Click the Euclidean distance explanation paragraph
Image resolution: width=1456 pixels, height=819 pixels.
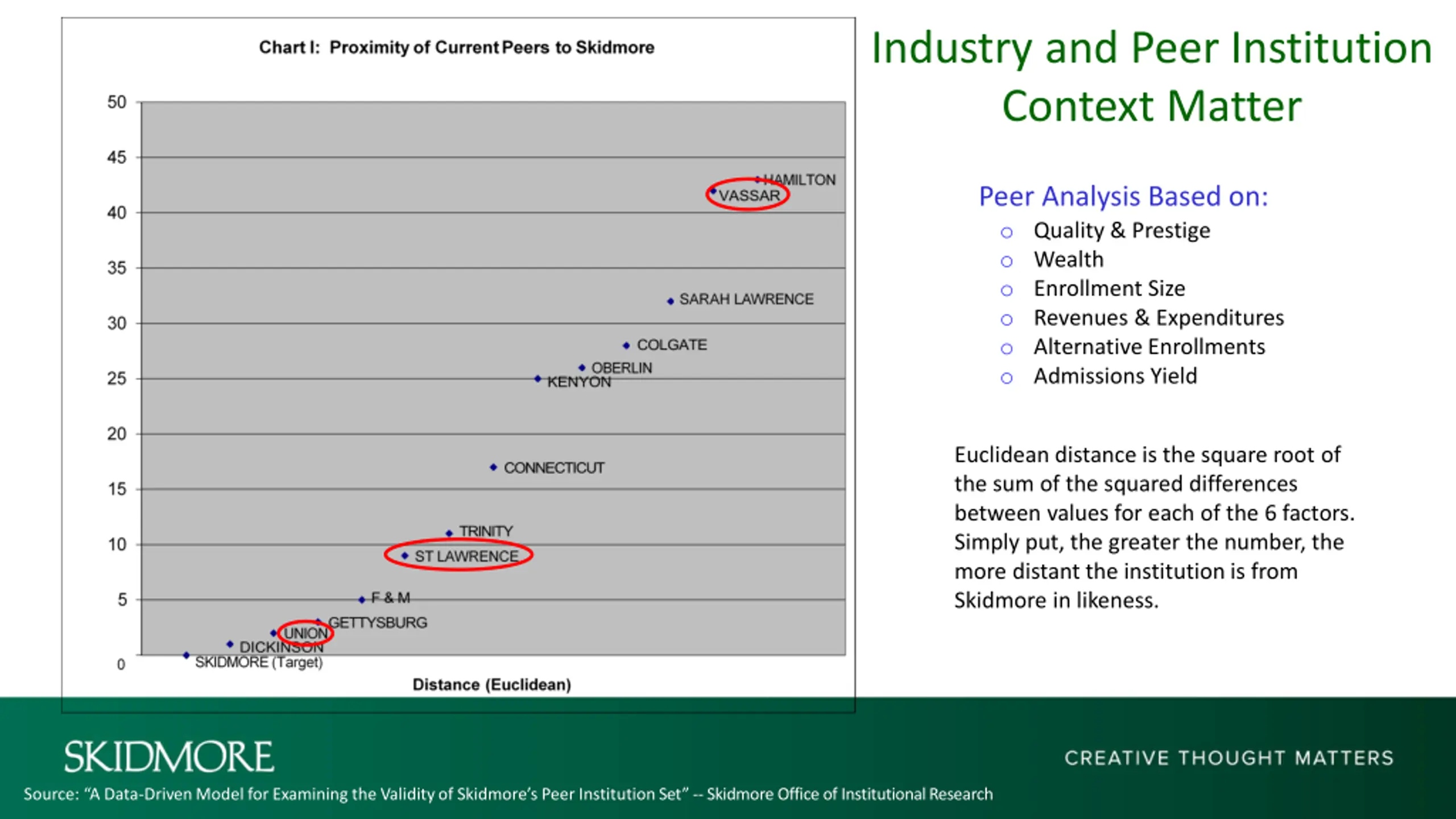1154,528
